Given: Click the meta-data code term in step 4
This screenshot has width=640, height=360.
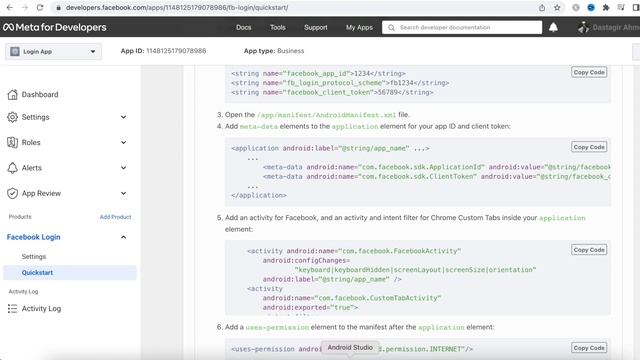Looking at the screenshot, I should point(259,127).
